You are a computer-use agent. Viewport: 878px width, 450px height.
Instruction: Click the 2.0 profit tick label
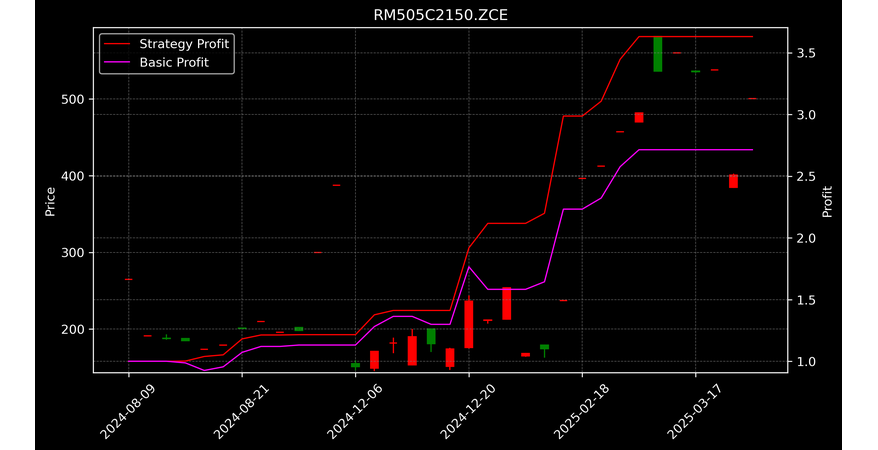(804, 238)
